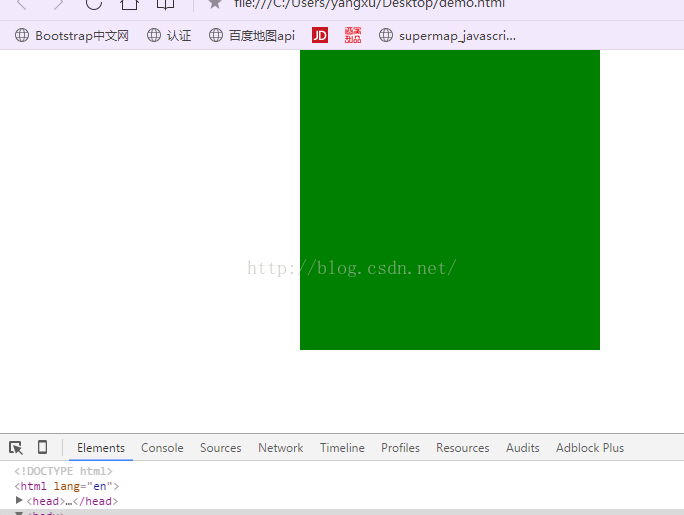This screenshot has width=684, height=515.
Task: Open the supermap_javascri... bookmark
Action: (x=447, y=35)
